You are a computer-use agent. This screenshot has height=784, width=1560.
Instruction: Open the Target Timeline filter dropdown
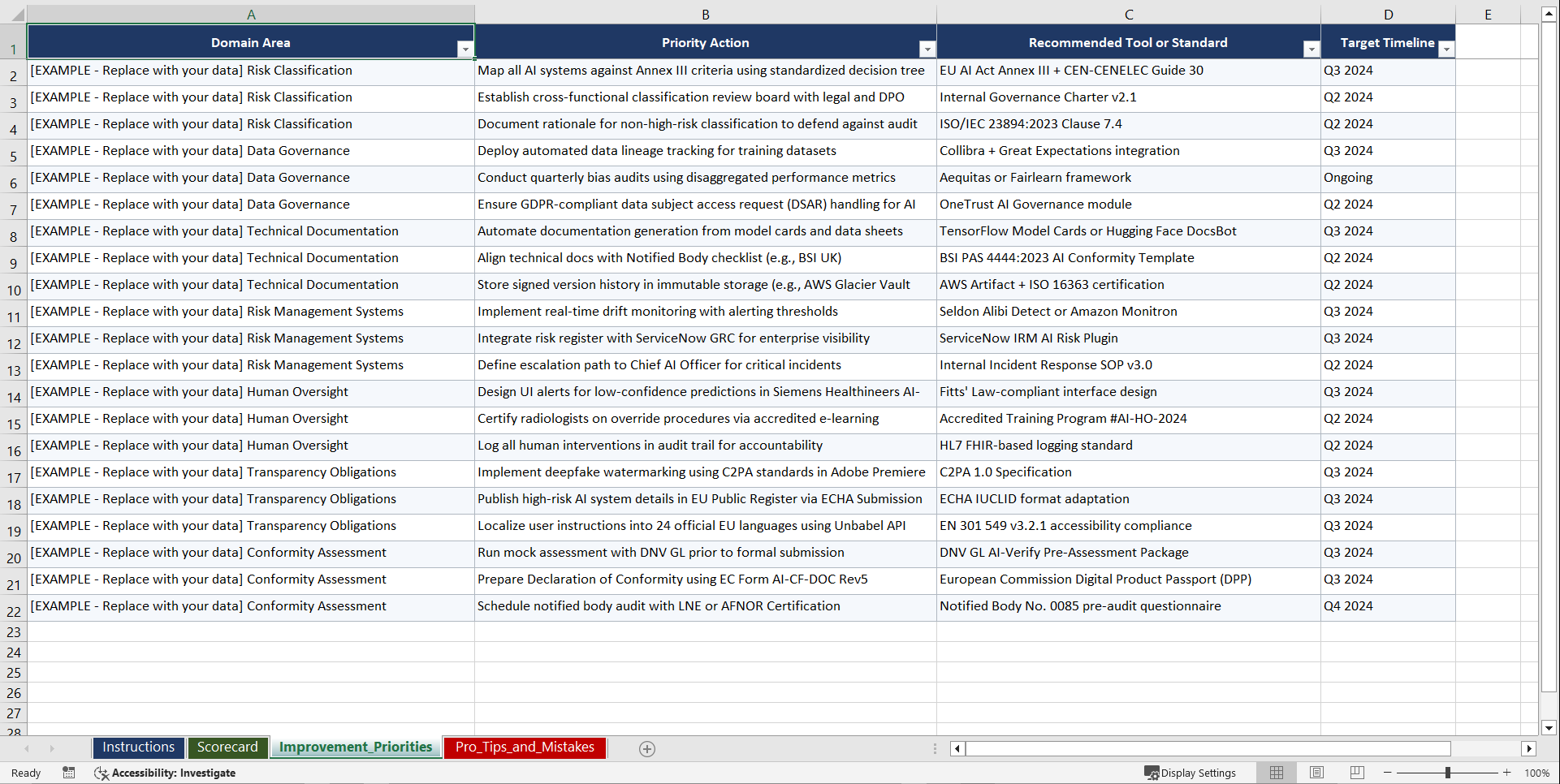point(1445,50)
